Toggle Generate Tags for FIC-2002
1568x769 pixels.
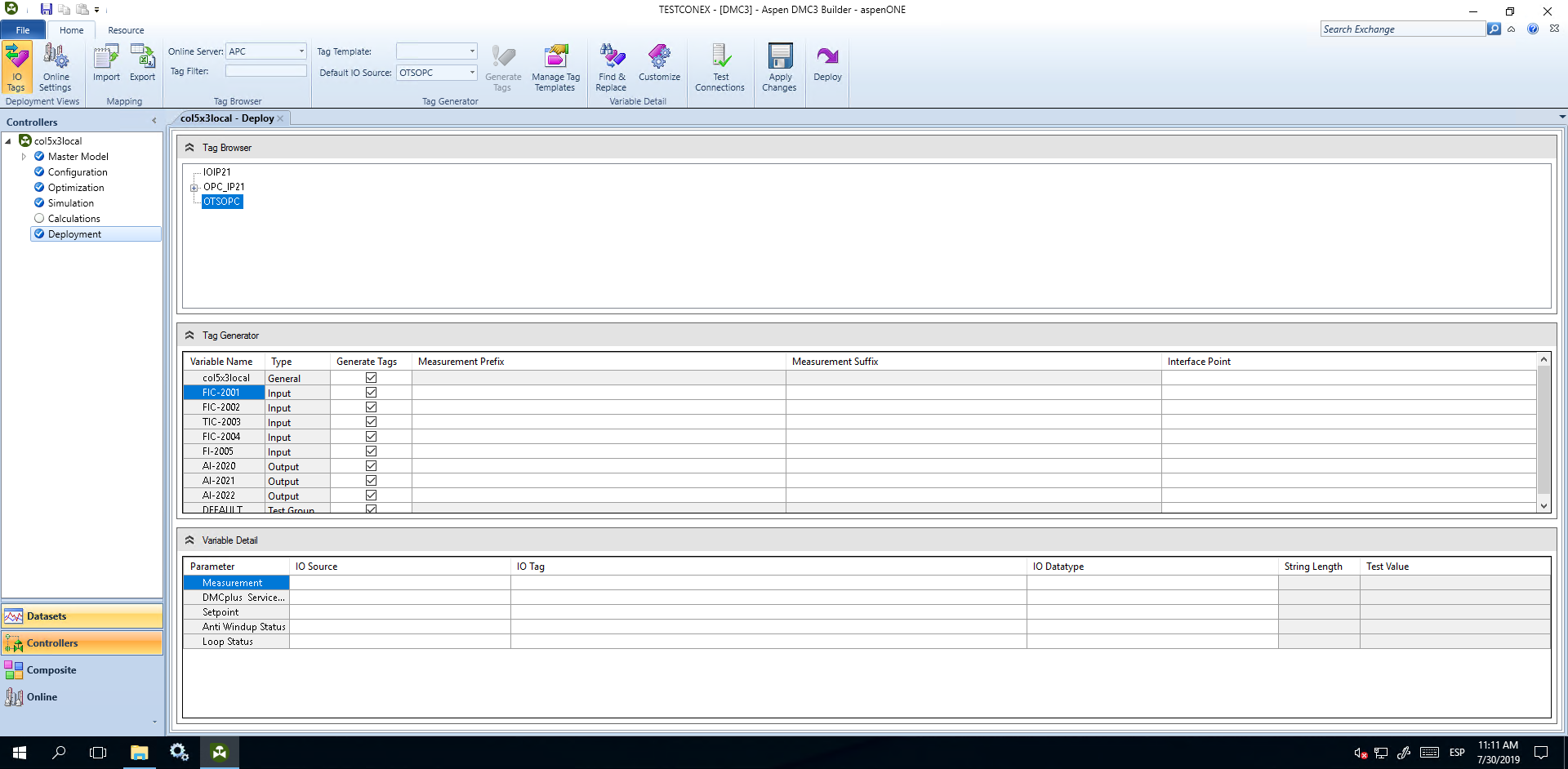pyautogui.click(x=371, y=407)
